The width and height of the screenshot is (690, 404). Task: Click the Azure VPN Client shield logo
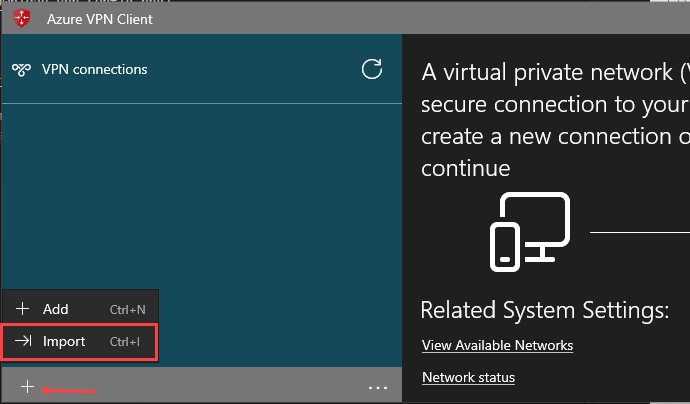tap(22, 18)
